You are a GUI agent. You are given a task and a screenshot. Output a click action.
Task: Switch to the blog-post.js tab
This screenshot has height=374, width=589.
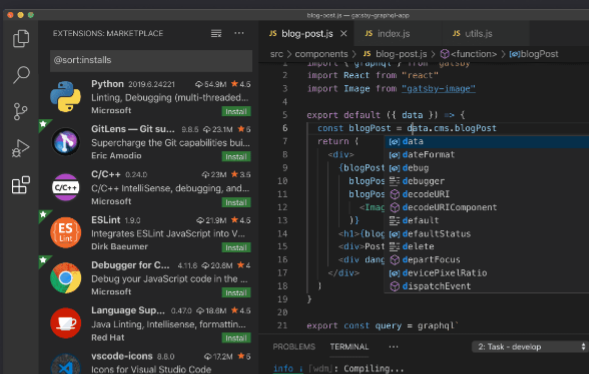tap(307, 34)
